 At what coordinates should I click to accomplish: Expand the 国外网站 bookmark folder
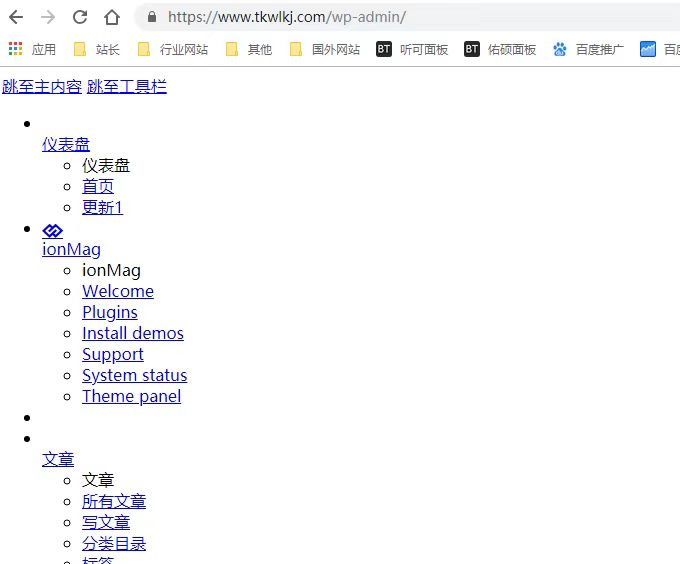click(324, 49)
